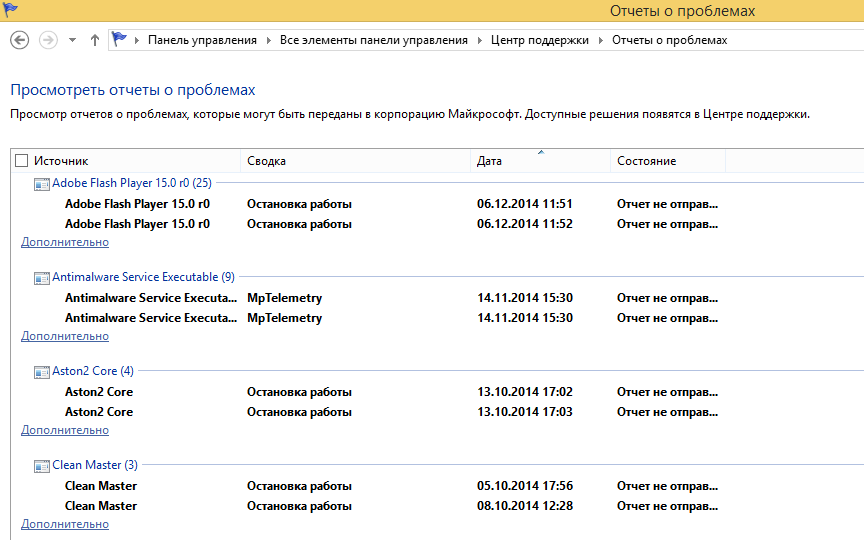Expand the arrow after 'Панель управления' breadcrumb

[268, 40]
